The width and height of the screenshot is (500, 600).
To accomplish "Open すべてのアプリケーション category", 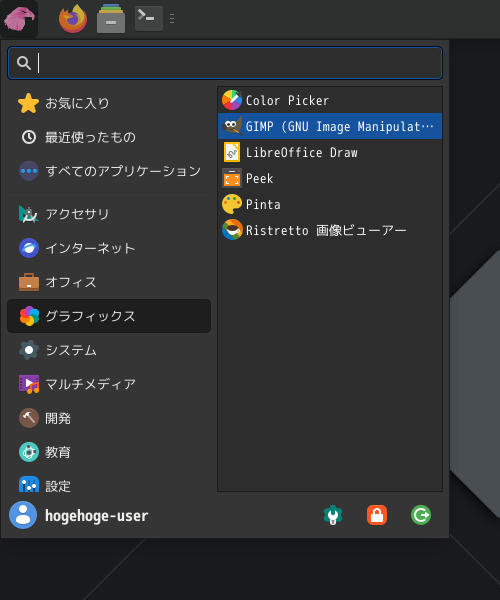I will tap(109, 171).
